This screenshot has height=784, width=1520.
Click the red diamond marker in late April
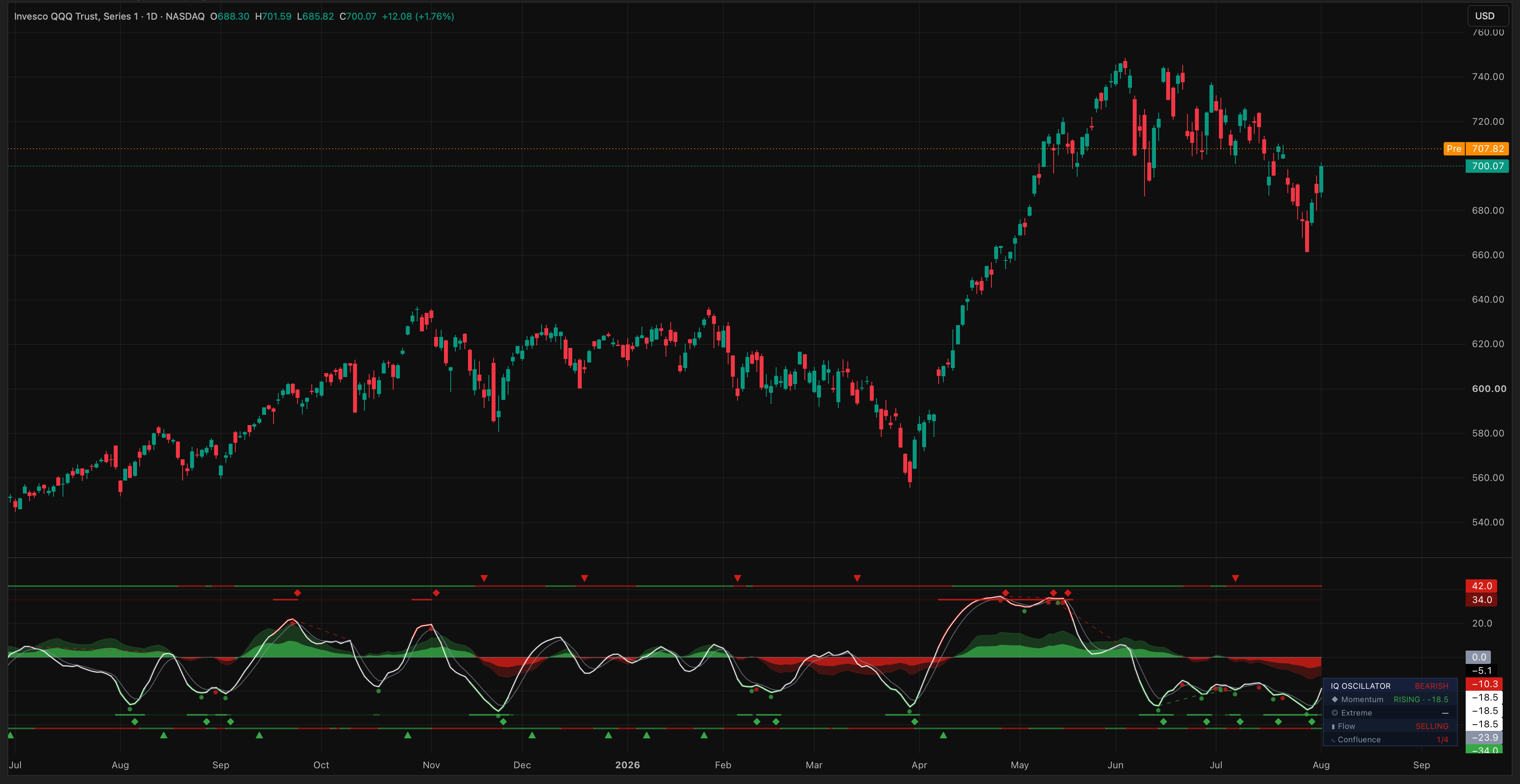(1006, 593)
